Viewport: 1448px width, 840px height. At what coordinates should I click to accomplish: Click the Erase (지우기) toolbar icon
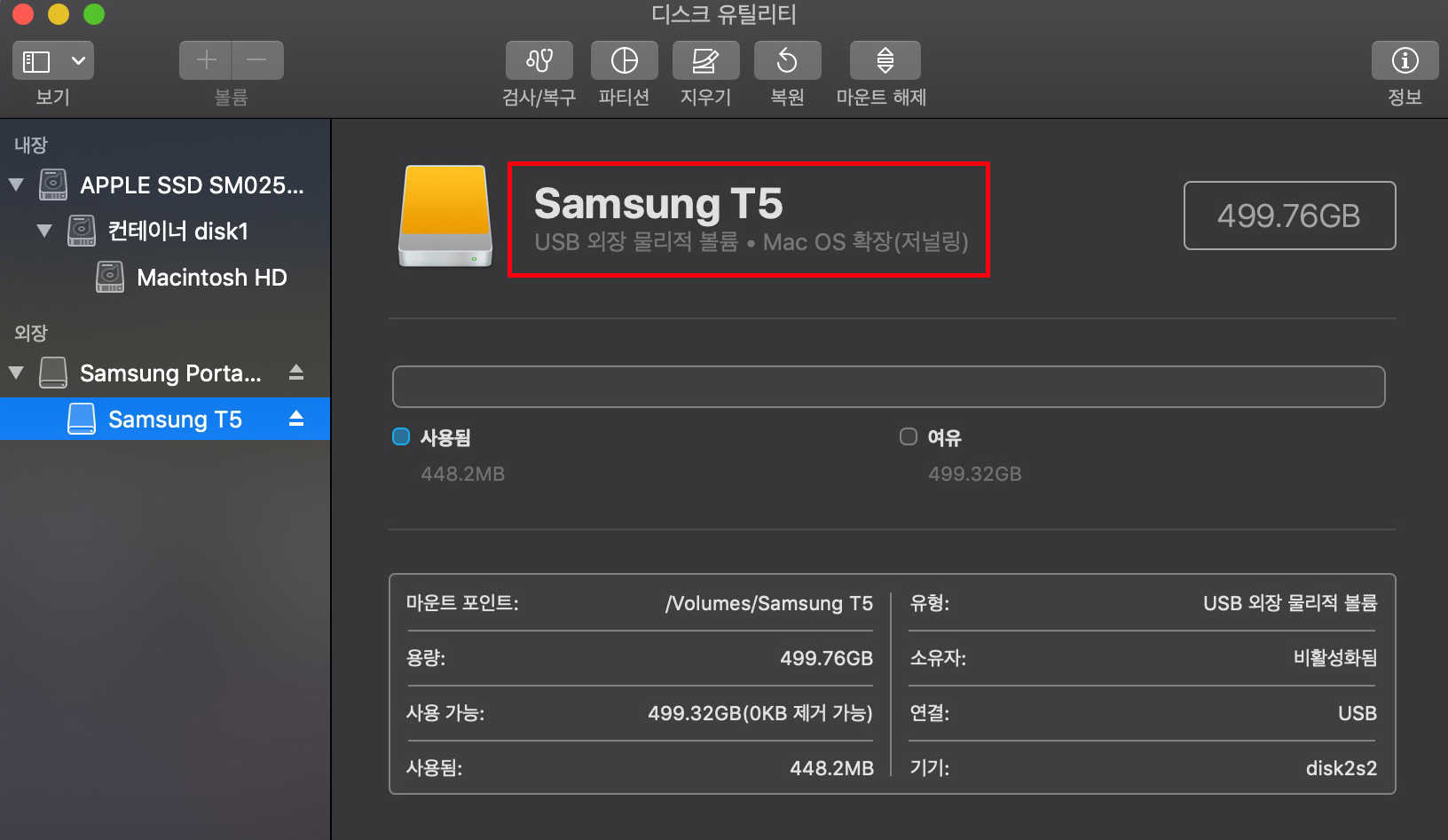click(706, 60)
